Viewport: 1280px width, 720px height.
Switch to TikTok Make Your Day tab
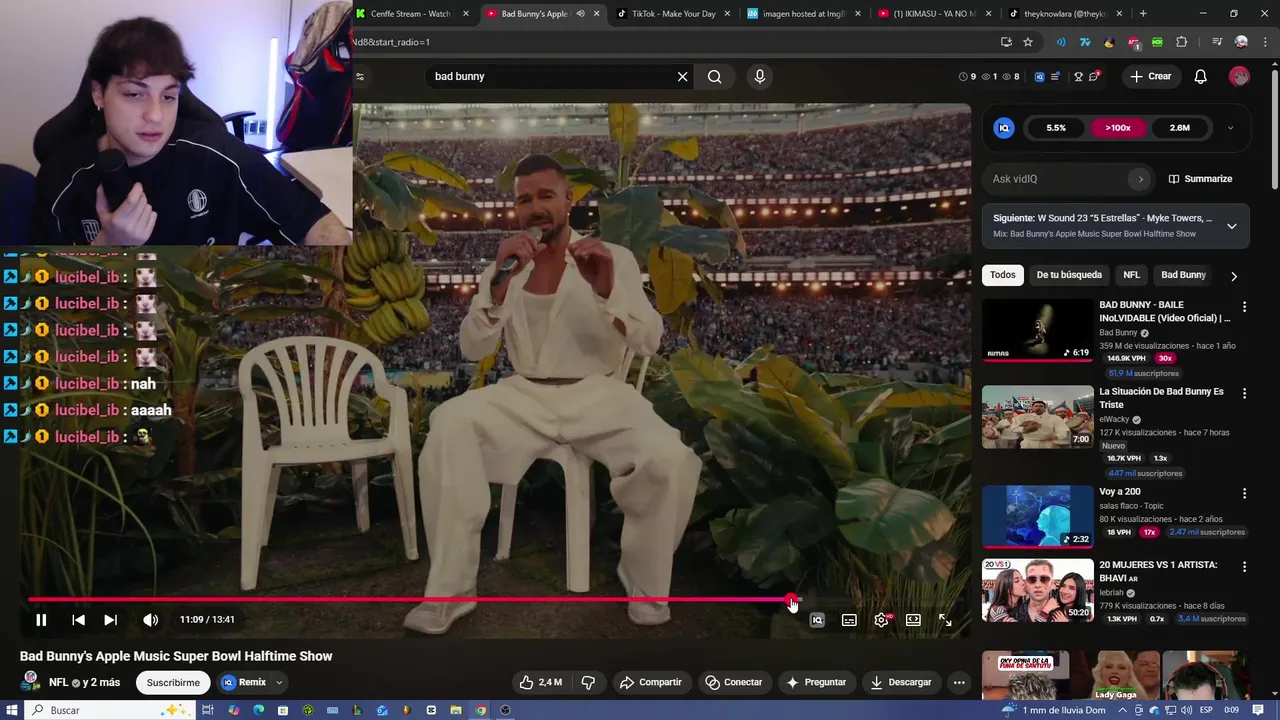point(675,14)
